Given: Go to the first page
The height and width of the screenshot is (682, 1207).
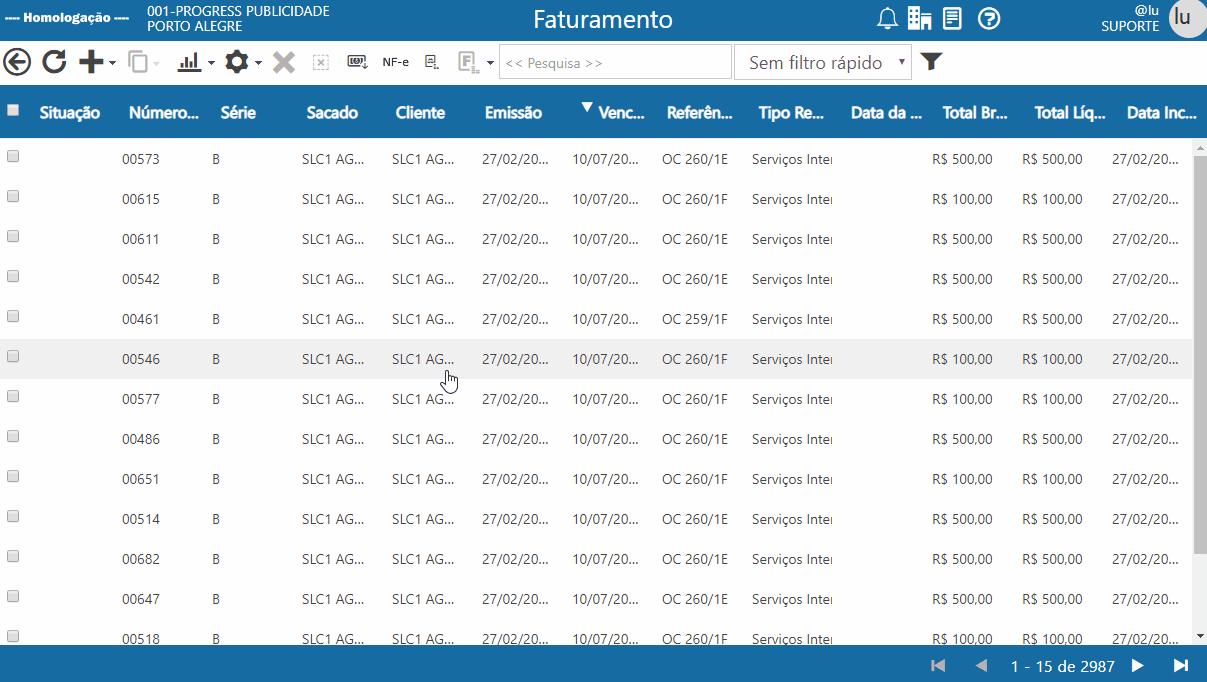Looking at the screenshot, I should 938,666.
